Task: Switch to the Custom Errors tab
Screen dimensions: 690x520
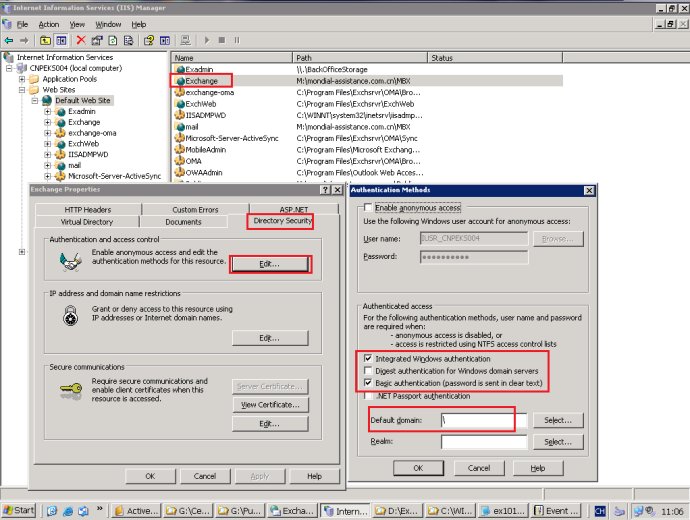Action: (195, 209)
